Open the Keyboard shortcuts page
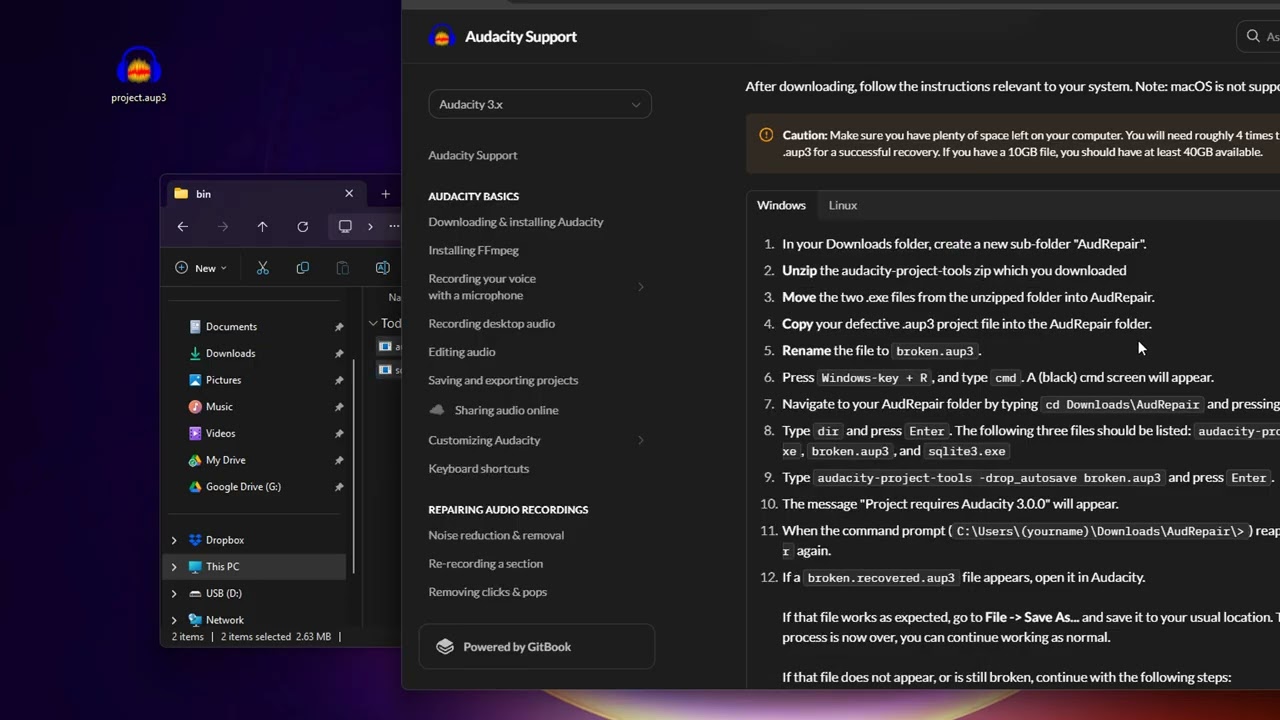This screenshot has height=720, width=1280. (x=479, y=469)
